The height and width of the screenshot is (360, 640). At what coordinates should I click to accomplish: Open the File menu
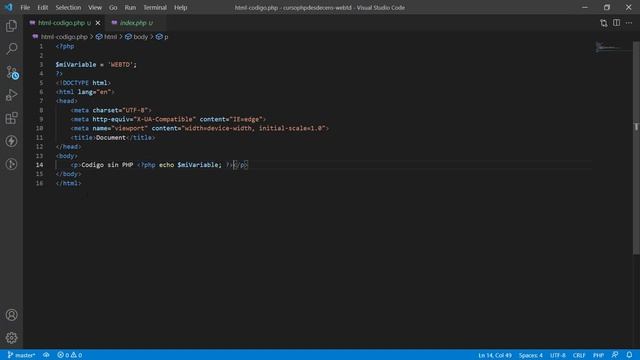coord(25,7)
